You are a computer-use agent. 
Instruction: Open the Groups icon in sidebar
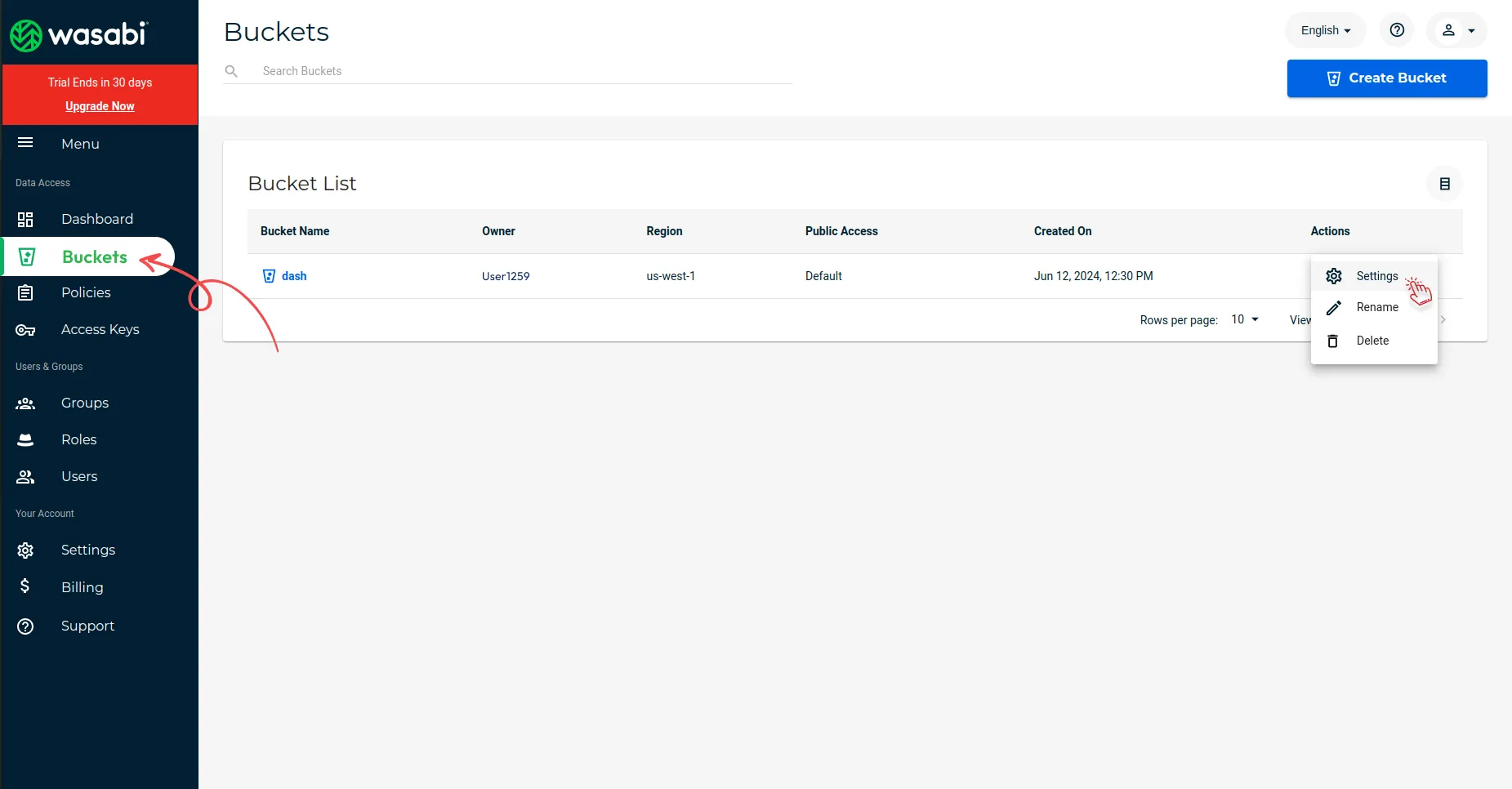tap(25, 403)
